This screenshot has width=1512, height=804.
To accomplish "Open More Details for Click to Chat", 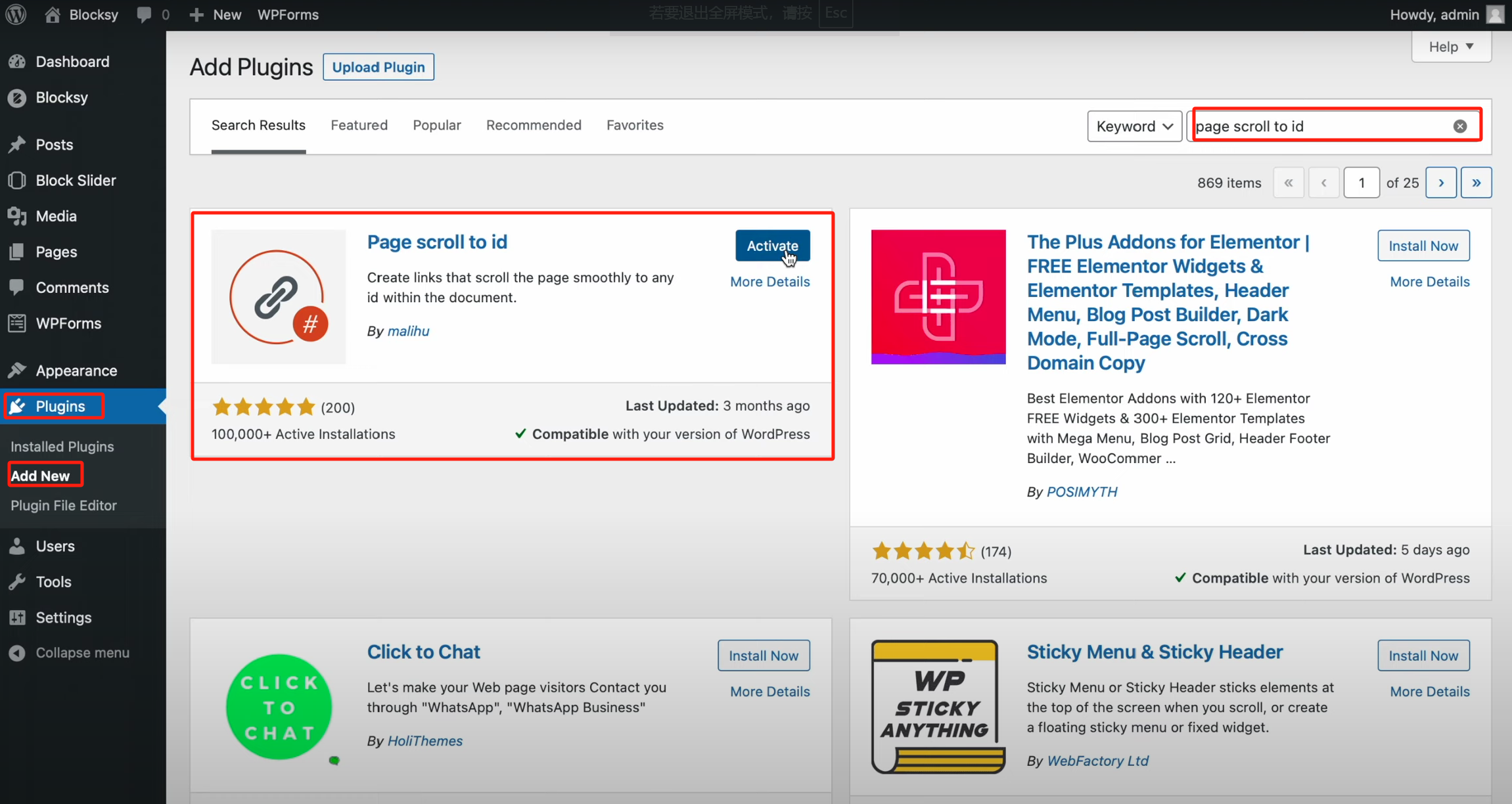I will (769, 692).
